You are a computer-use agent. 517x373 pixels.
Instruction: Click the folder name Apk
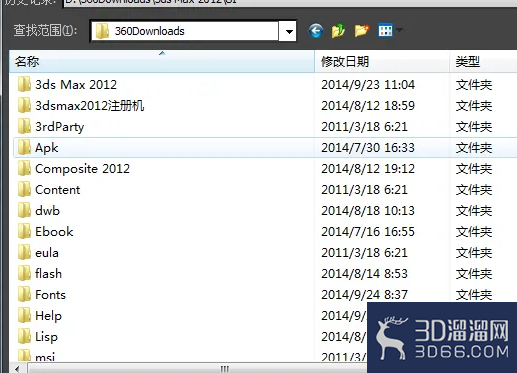[47, 148]
